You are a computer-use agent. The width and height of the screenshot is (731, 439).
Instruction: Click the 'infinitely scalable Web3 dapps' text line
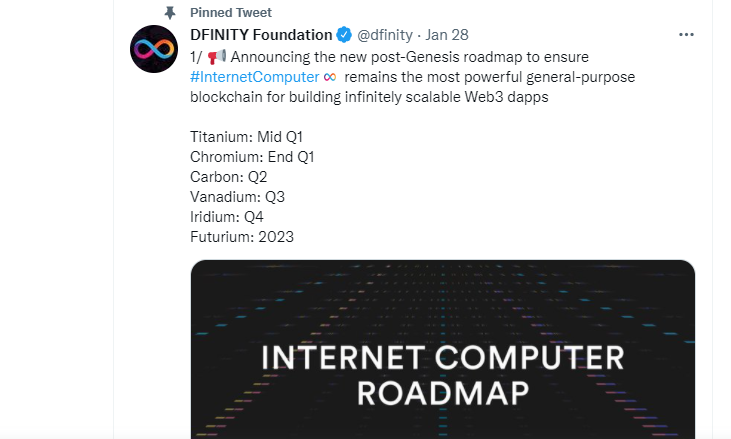(x=447, y=97)
